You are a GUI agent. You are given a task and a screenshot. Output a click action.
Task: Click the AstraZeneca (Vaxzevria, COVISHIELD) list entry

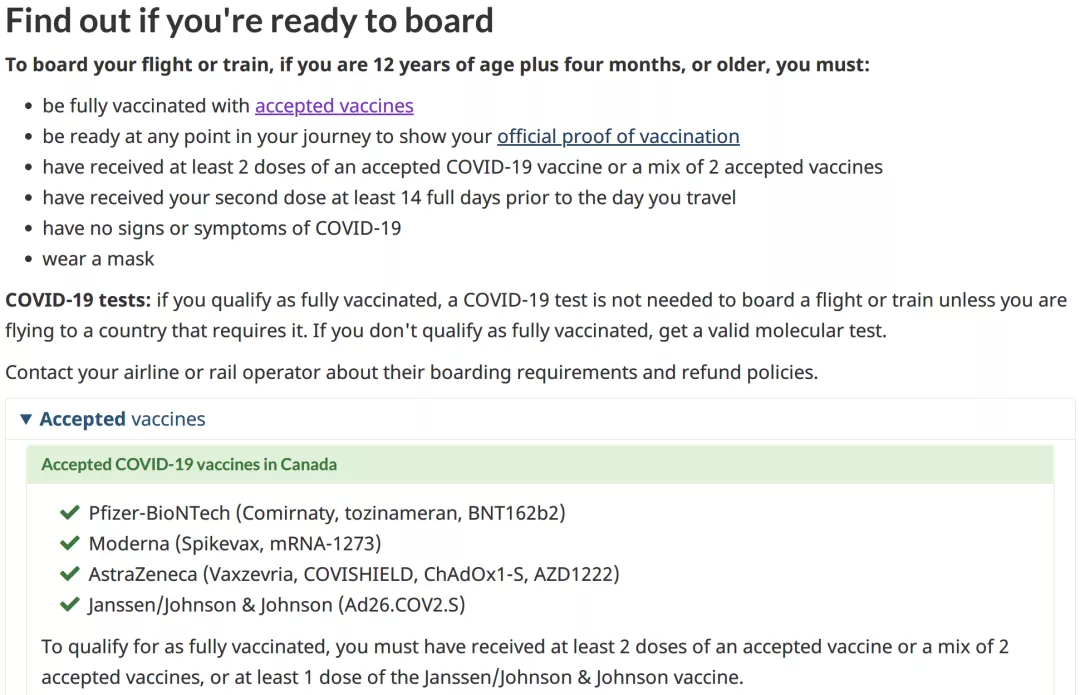point(354,574)
